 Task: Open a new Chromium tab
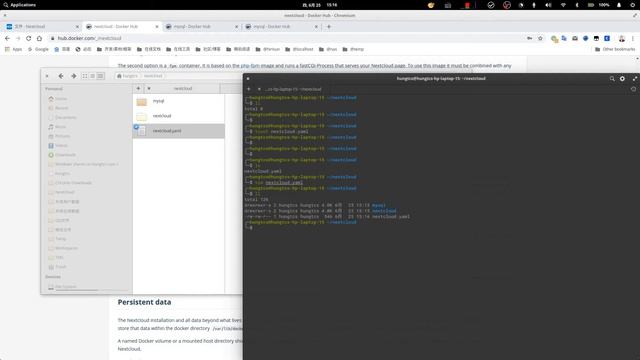click(x=329, y=27)
